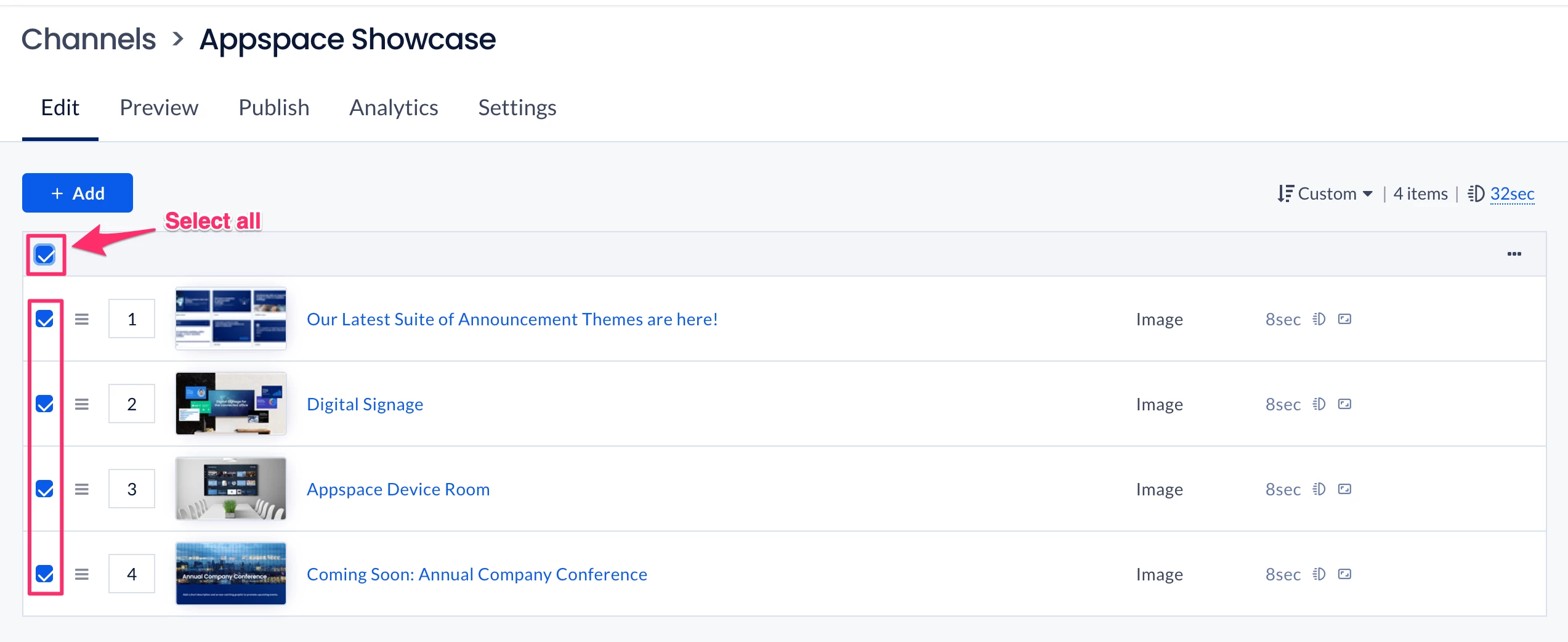The width and height of the screenshot is (1568, 642).
Task: Click the display mode icon on Appspace Device Room row
Action: tap(1344, 489)
